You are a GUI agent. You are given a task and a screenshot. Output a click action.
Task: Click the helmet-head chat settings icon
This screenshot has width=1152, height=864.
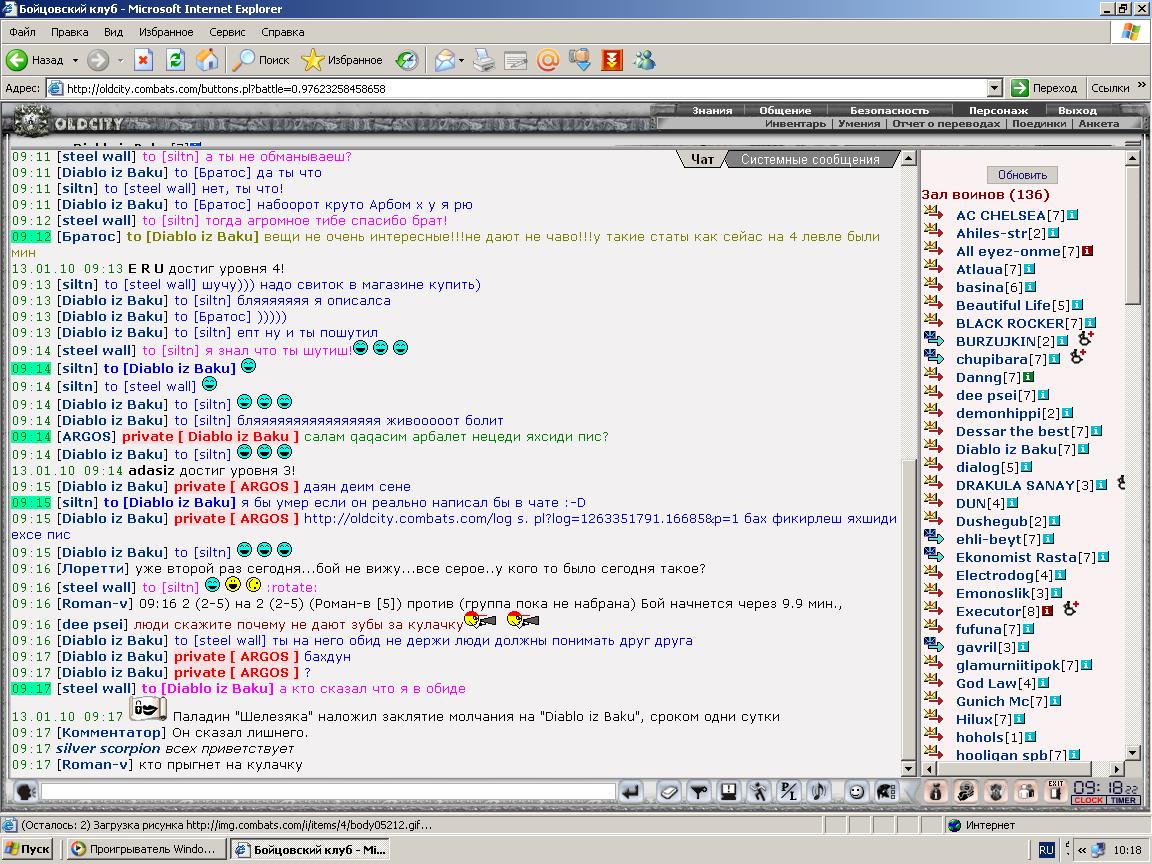pos(886,791)
